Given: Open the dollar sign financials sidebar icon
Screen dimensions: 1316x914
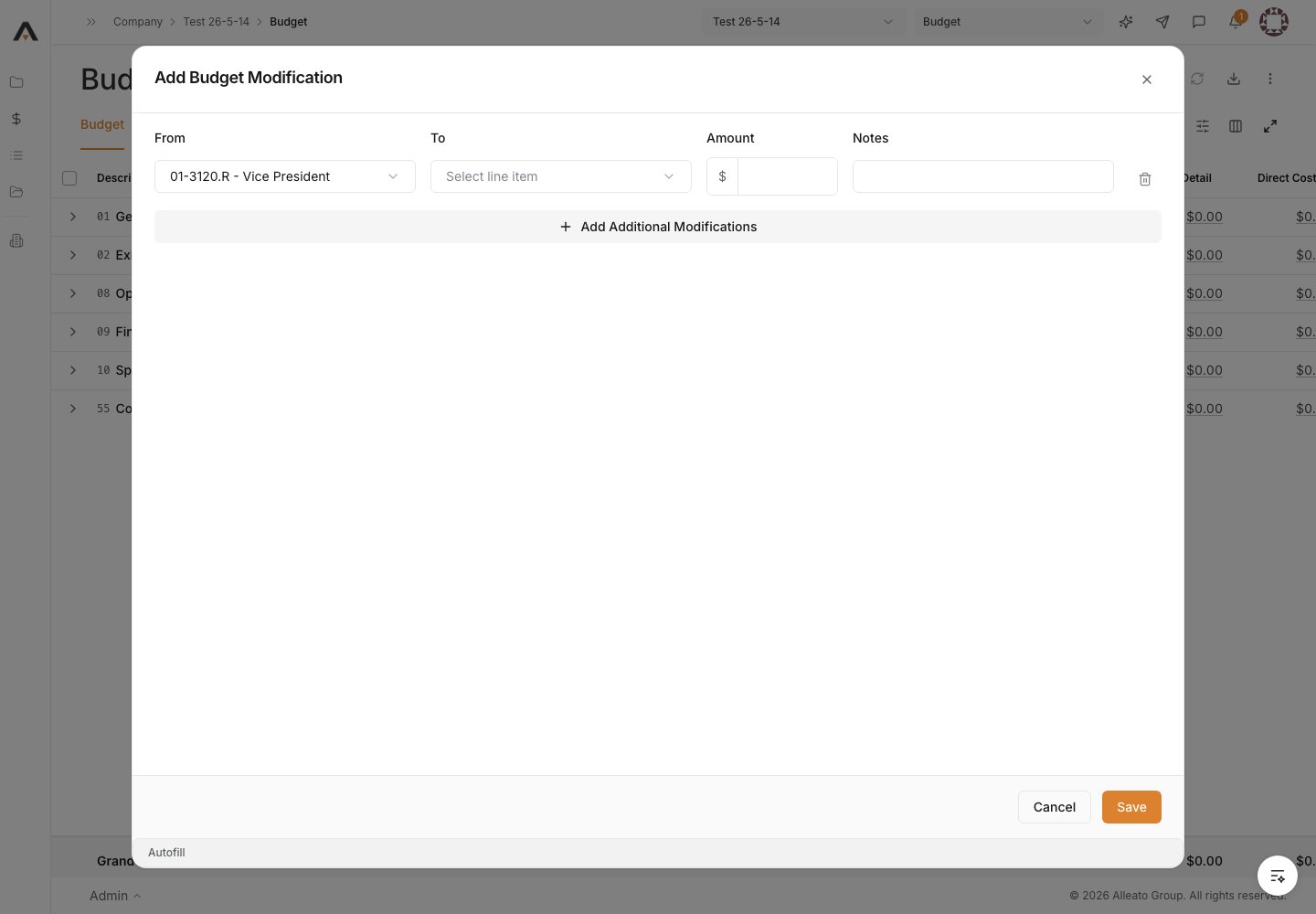Looking at the screenshot, I should pos(16,119).
